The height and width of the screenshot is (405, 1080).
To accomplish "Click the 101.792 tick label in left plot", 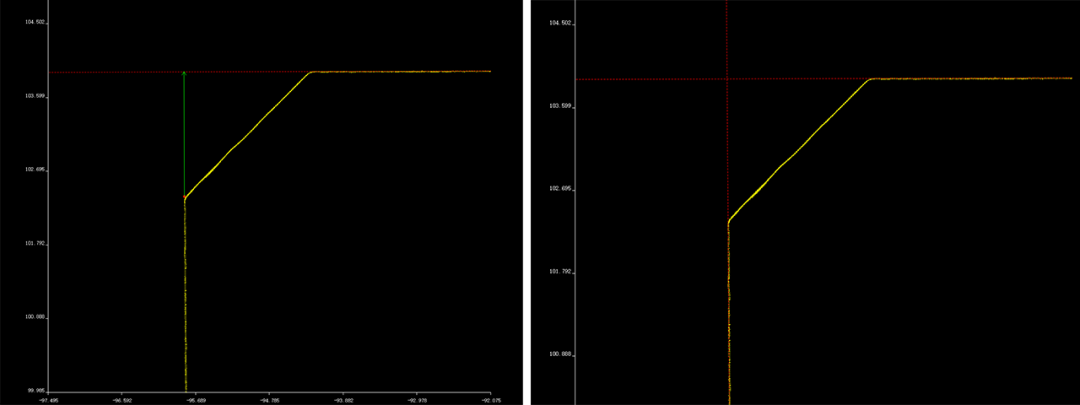I will (x=36, y=243).
